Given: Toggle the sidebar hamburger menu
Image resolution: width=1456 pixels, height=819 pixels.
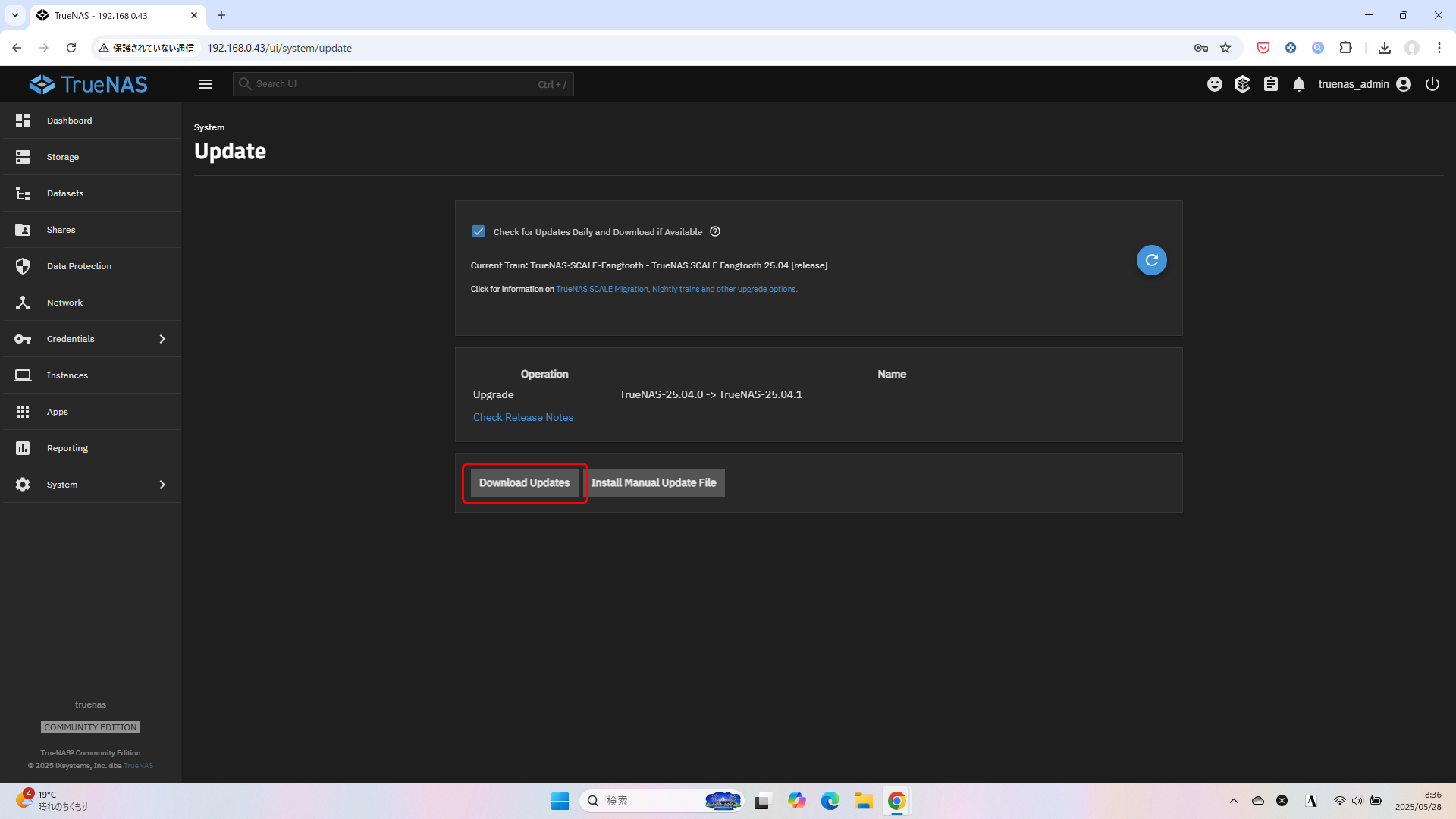Looking at the screenshot, I should tap(206, 84).
